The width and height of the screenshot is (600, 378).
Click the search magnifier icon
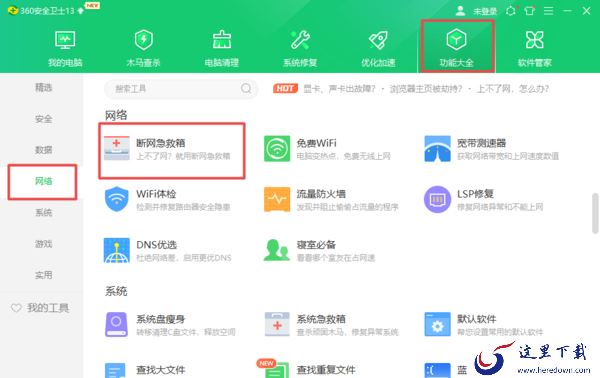(x=246, y=88)
